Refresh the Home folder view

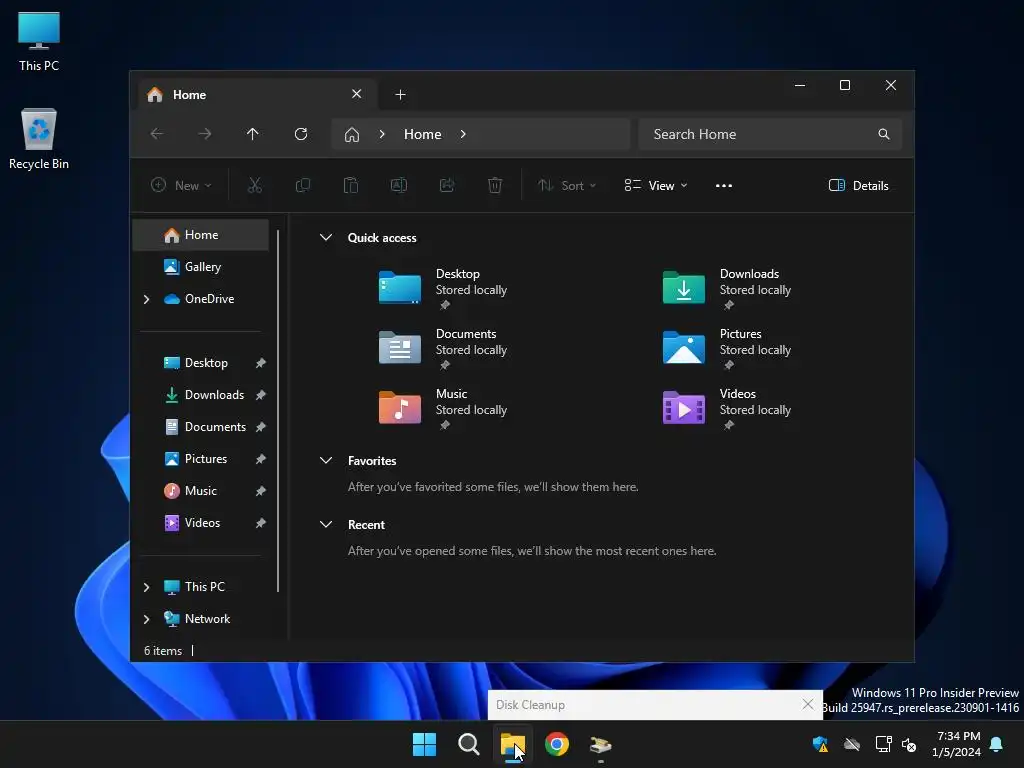click(x=300, y=134)
